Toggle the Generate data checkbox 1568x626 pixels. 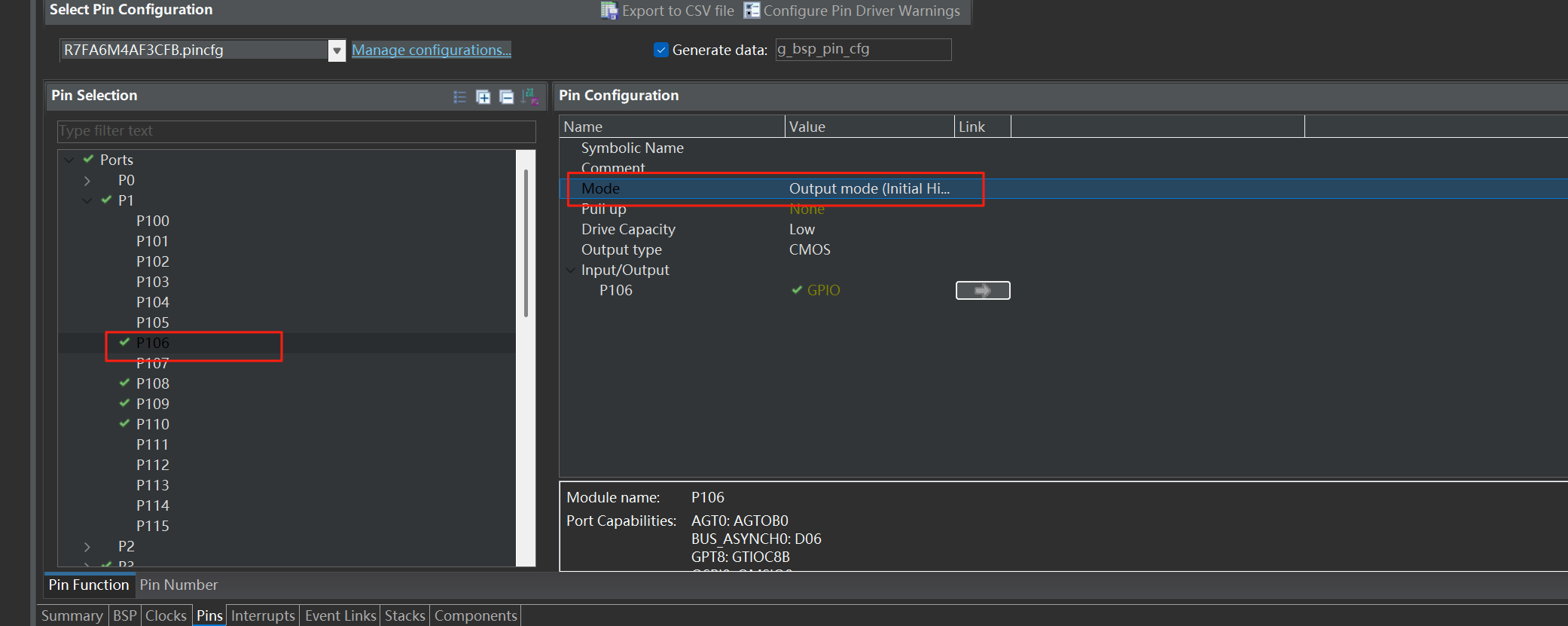661,50
